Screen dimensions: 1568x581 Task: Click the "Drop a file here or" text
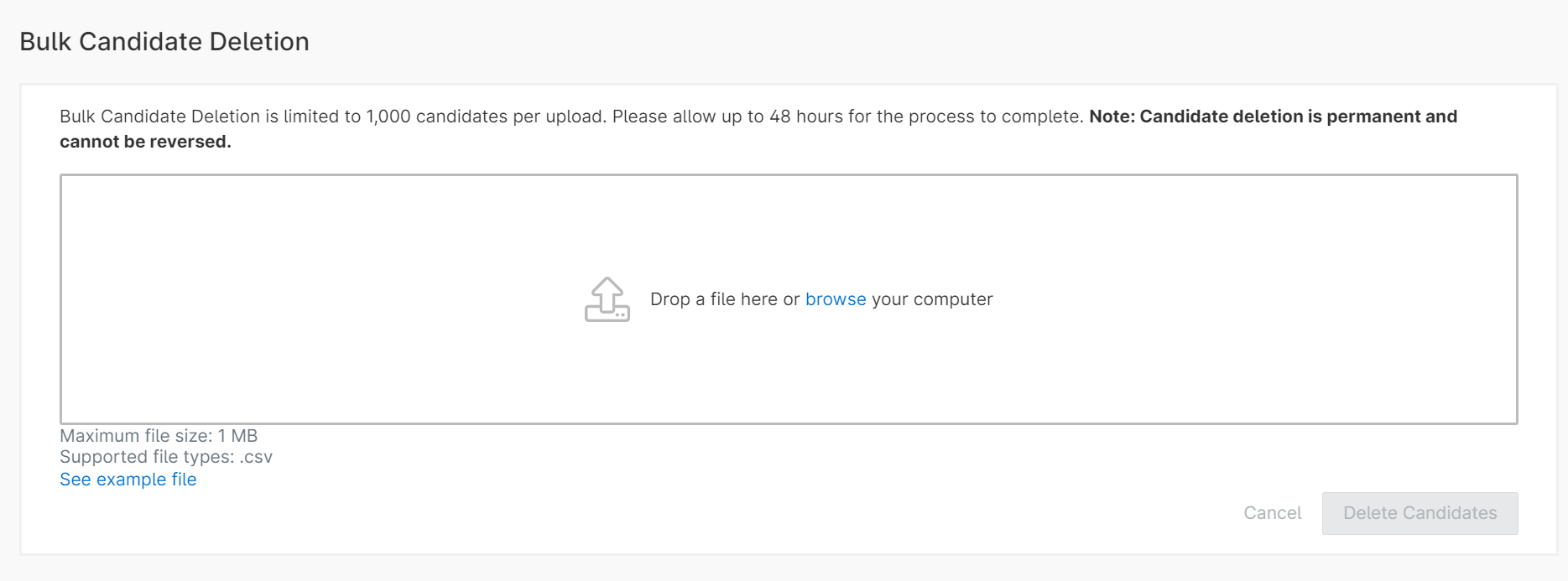click(725, 299)
